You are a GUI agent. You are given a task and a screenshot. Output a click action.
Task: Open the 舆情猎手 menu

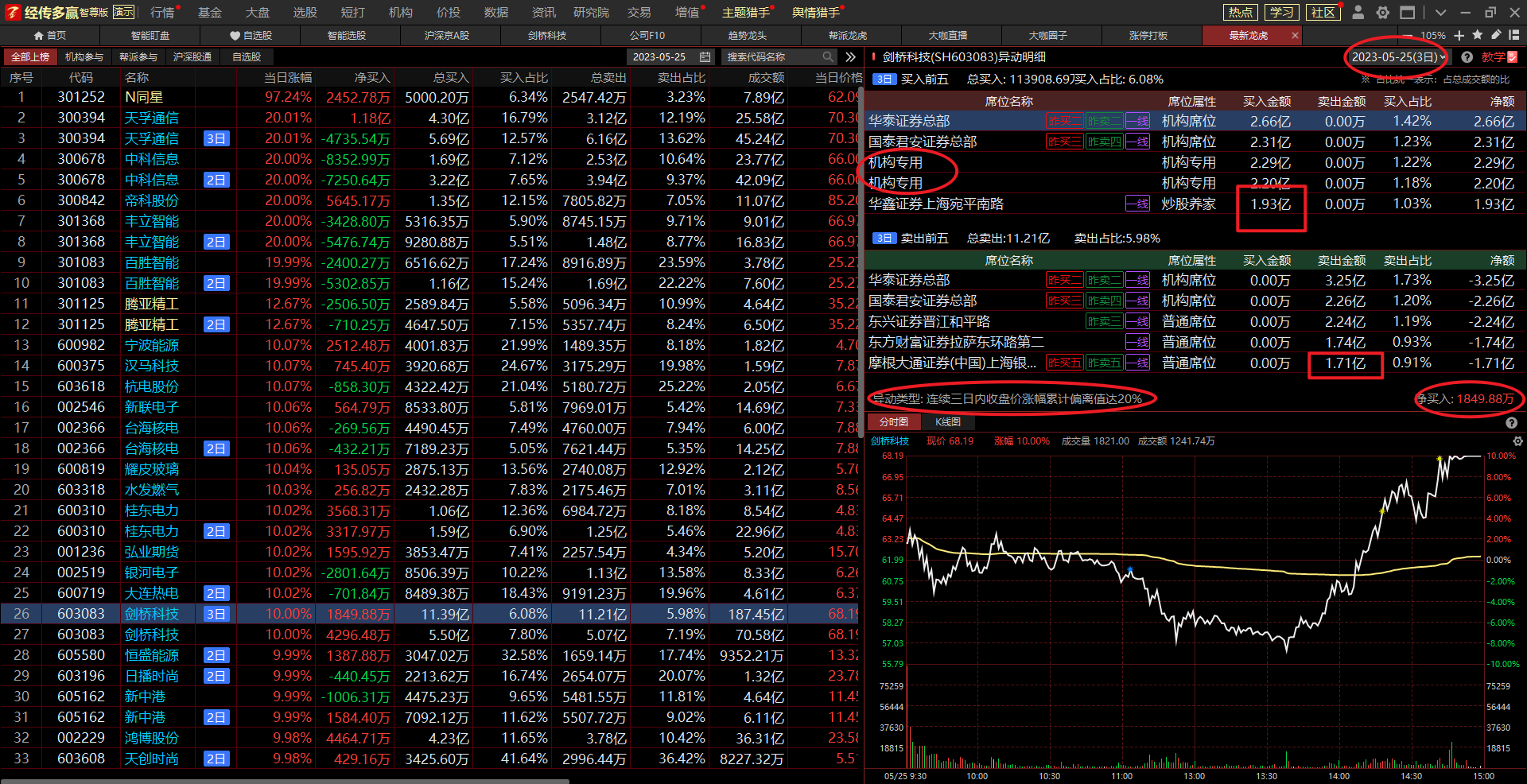point(816,12)
